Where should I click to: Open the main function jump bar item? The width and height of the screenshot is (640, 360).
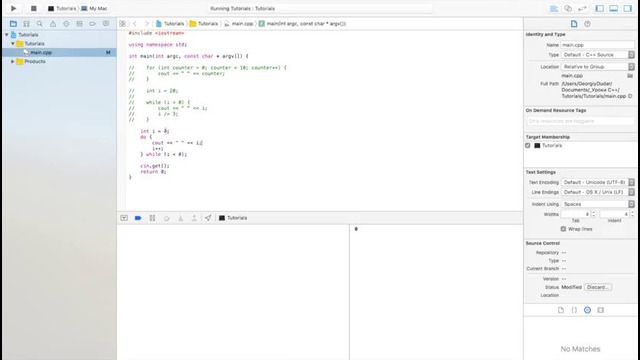coord(302,24)
